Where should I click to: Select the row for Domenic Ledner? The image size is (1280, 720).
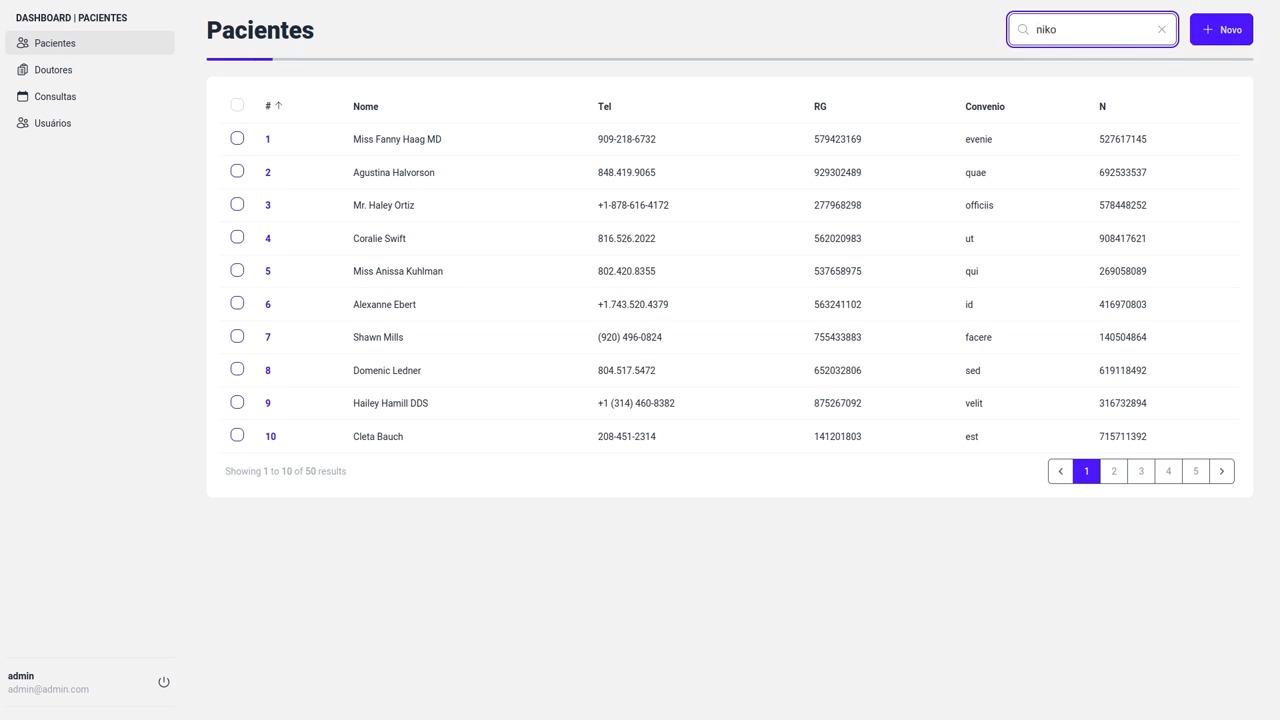[x=237, y=369]
